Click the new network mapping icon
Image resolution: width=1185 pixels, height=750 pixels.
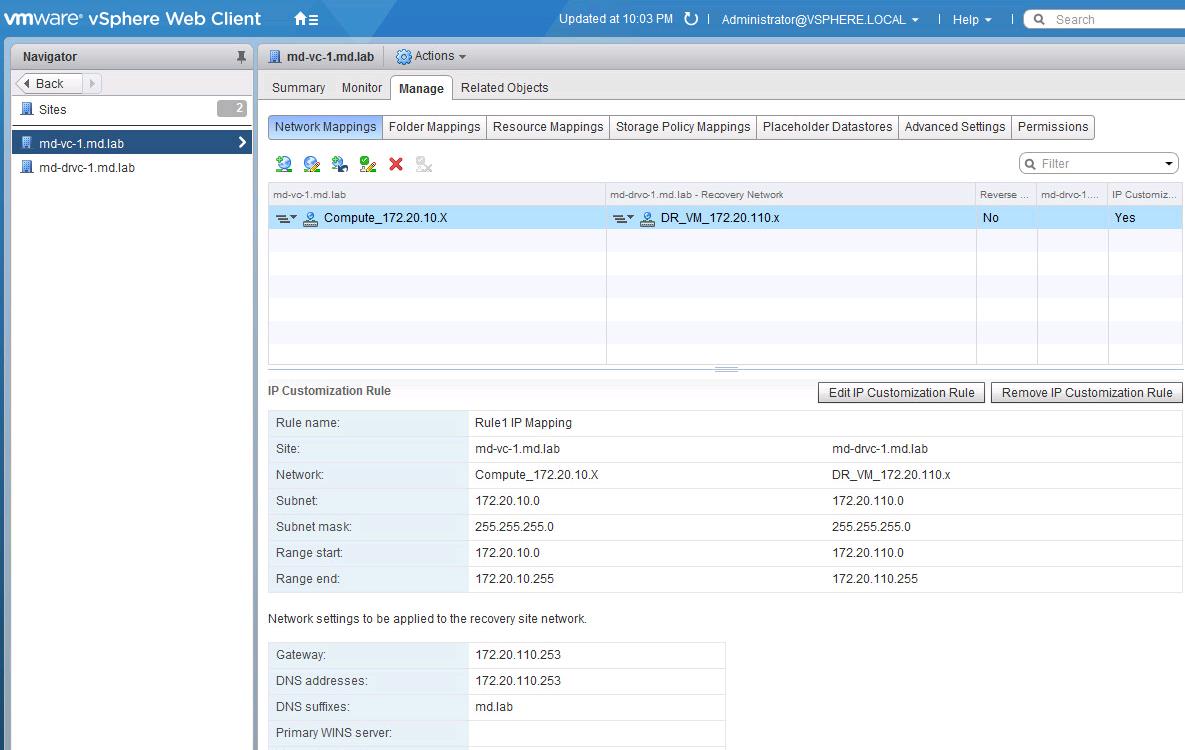[283, 164]
